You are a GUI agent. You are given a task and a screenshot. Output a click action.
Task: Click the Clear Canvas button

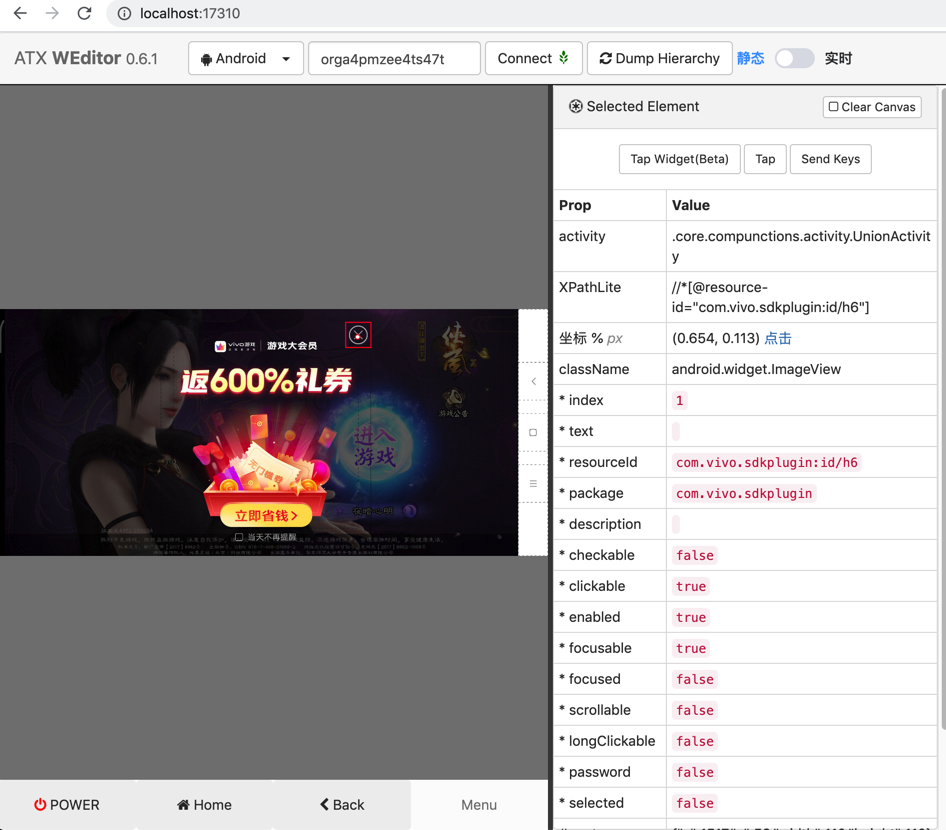tap(872, 107)
